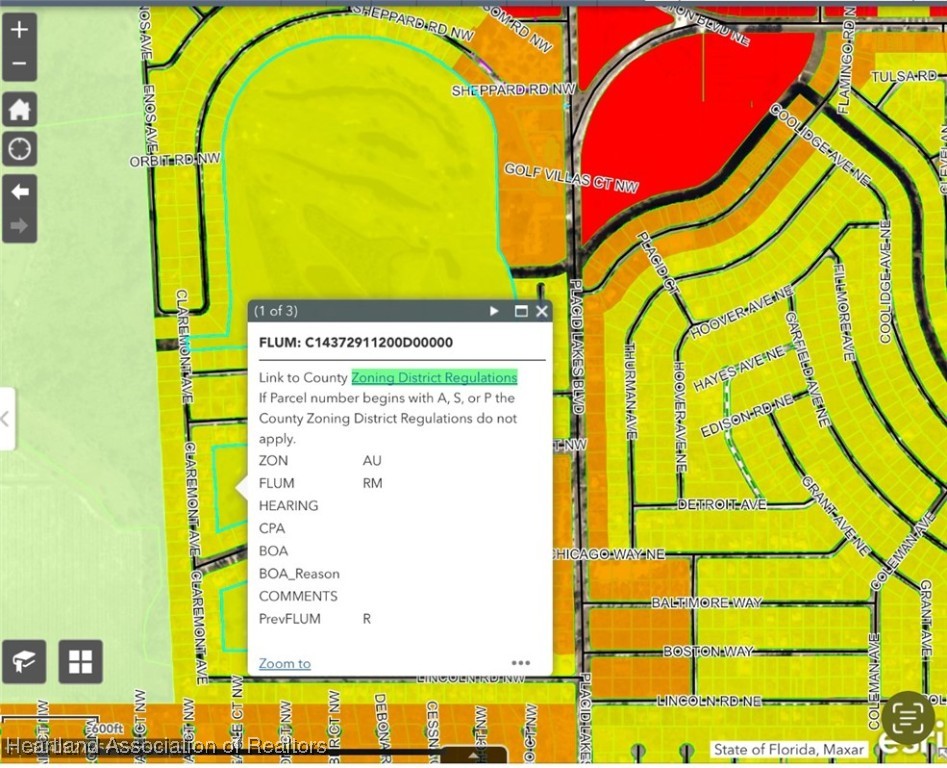Zoom in on the map
The image size is (947, 768).
[x=20, y=30]
